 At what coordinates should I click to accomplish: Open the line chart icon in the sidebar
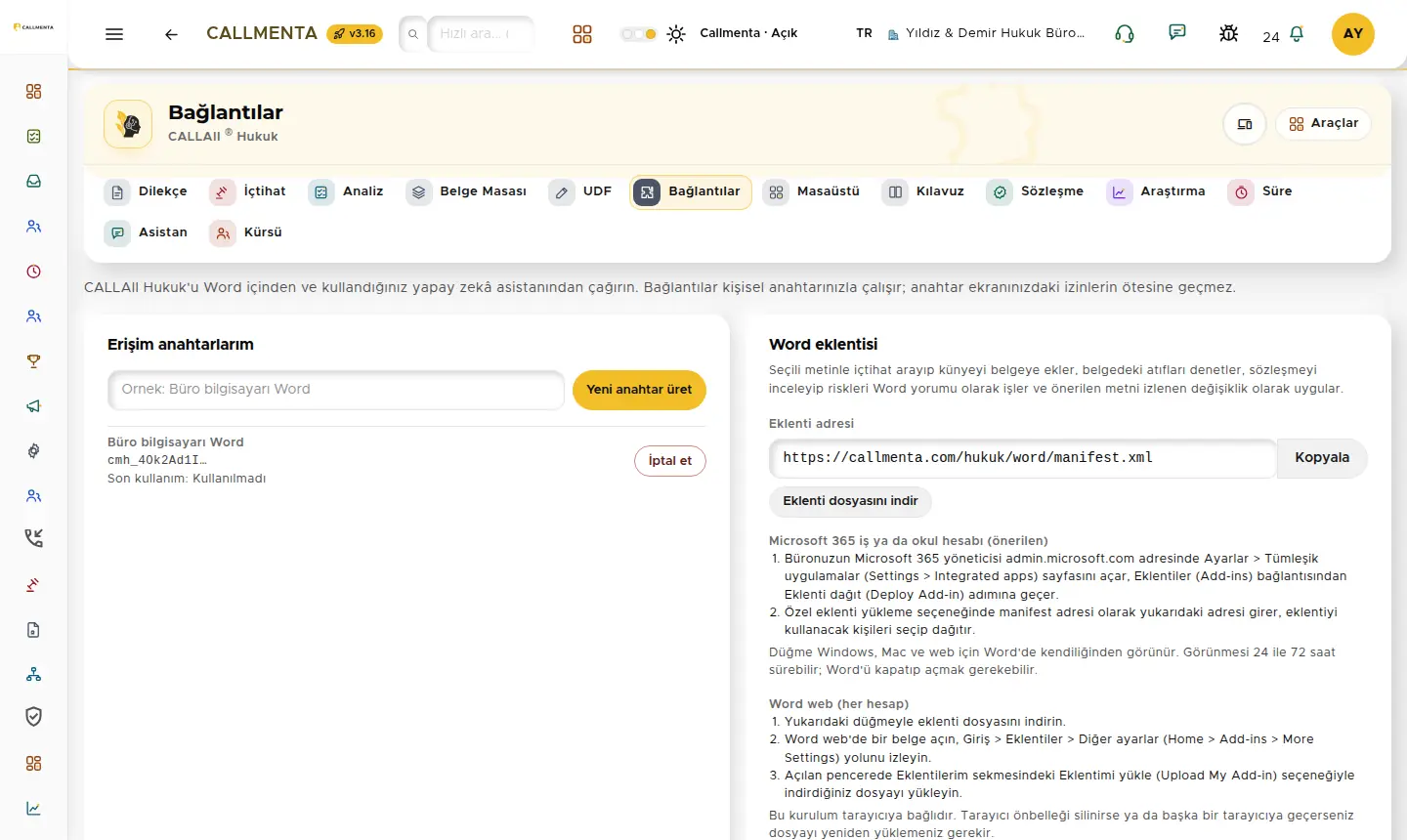coord(34,809)
